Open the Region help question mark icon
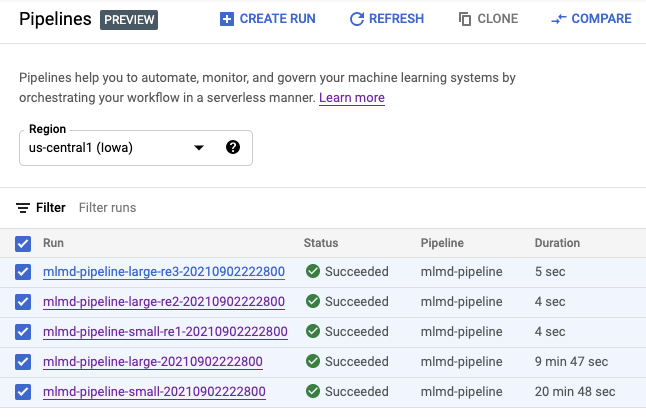 [233, 147]
